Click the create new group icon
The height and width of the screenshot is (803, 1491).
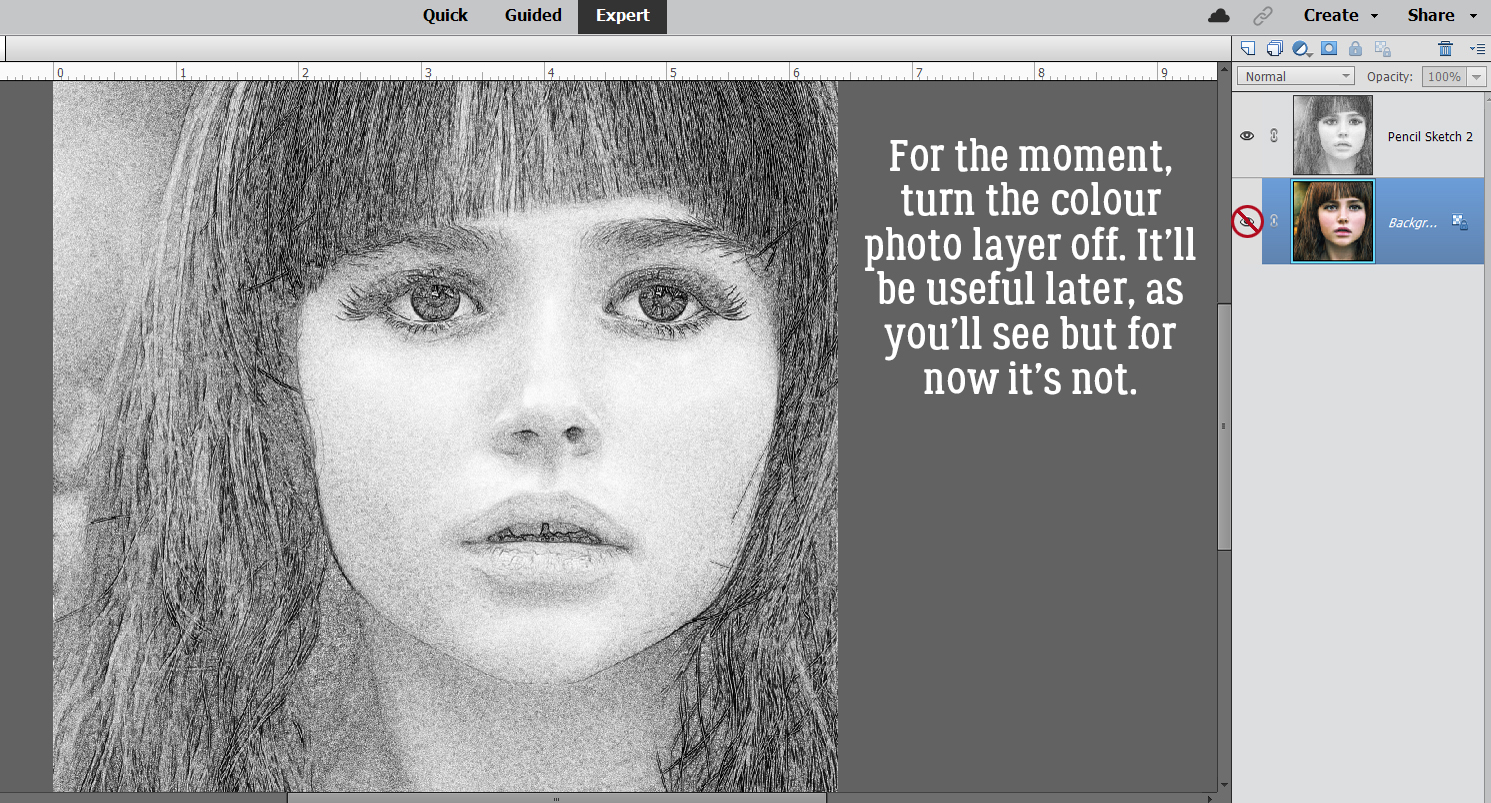point(1274,48)
